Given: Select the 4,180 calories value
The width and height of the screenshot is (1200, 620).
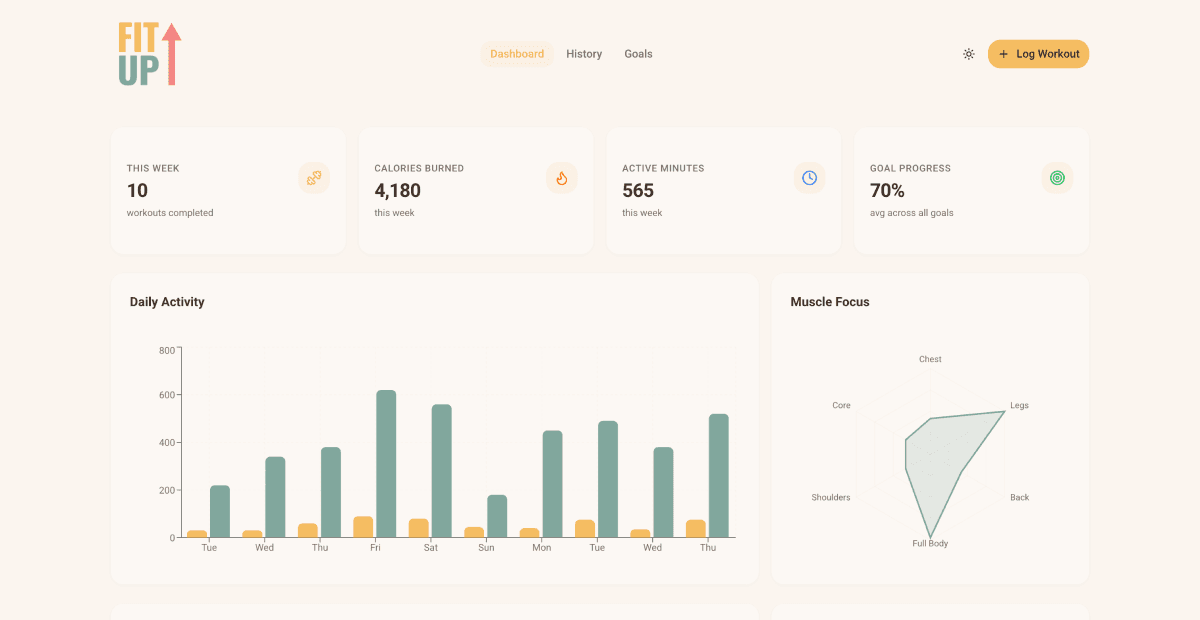Looking at the screenshot, I should pyautogui.click(x=398, y=190).
